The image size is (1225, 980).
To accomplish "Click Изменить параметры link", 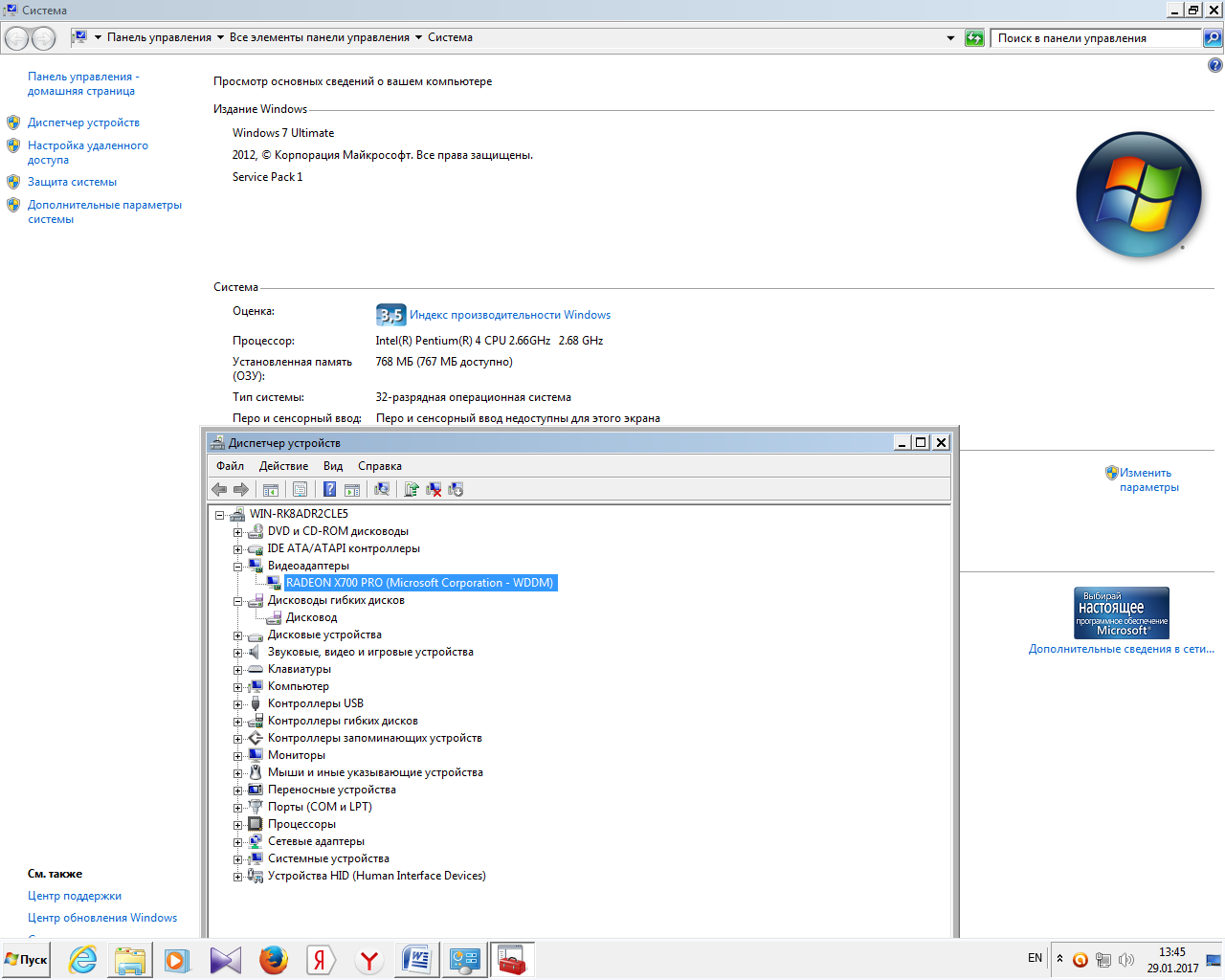I will click(x=1148, y=479).
